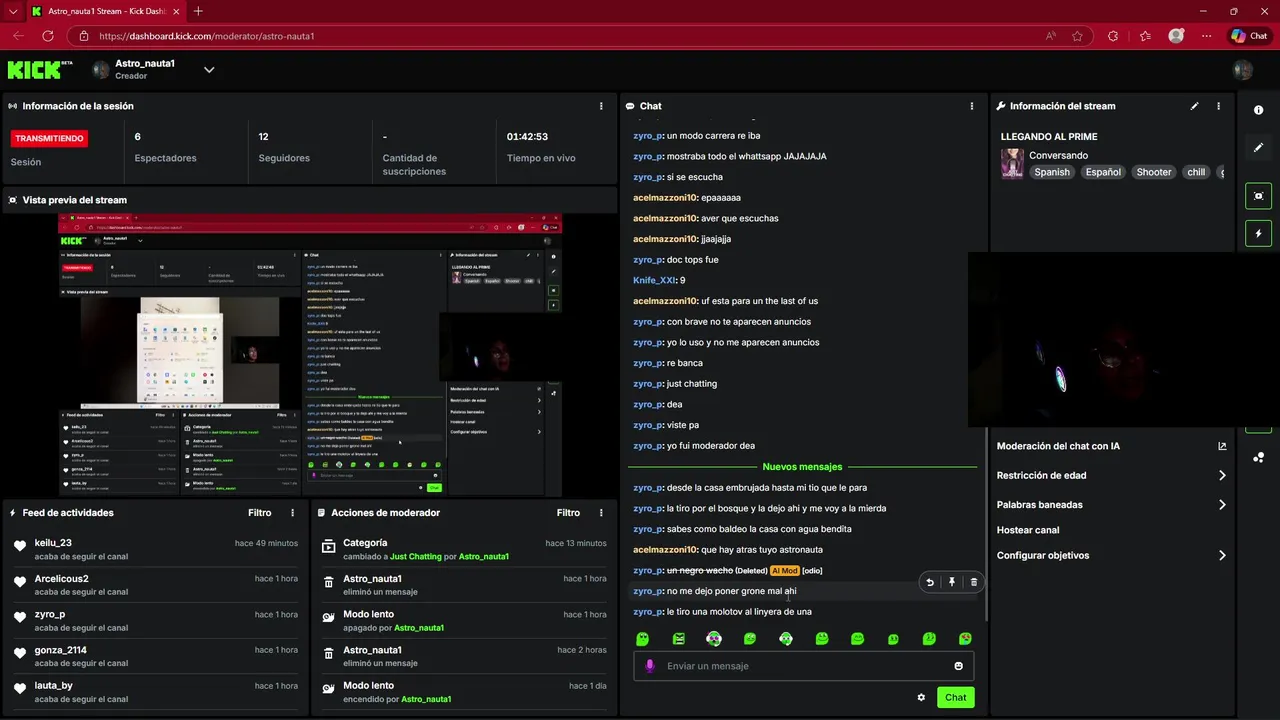Select Arcelicous2 activity feed entry

(155, 585)
